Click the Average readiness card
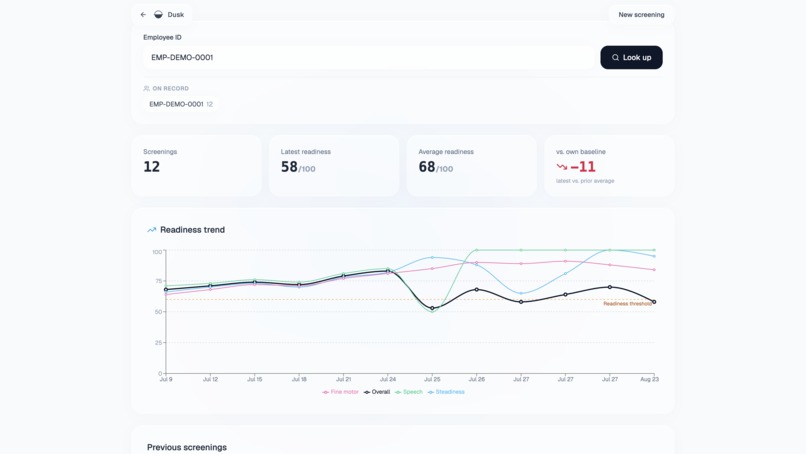The width and height of the screenshot is (806, 454). point(471,166)
